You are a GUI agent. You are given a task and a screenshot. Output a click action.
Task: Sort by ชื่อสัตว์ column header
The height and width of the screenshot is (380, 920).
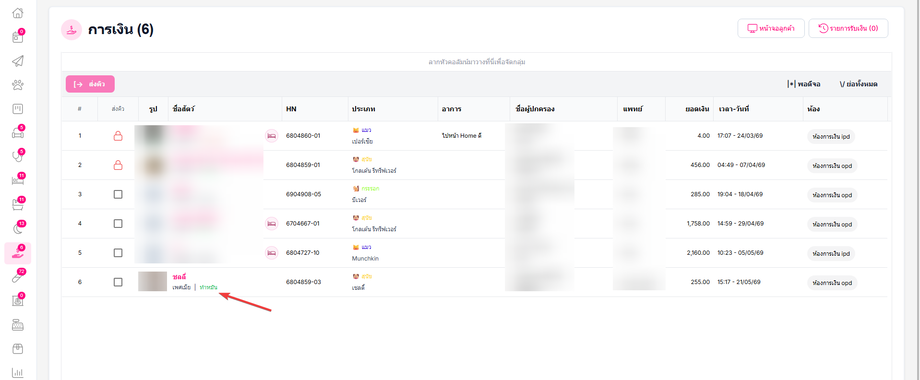[x=184, y=109]
